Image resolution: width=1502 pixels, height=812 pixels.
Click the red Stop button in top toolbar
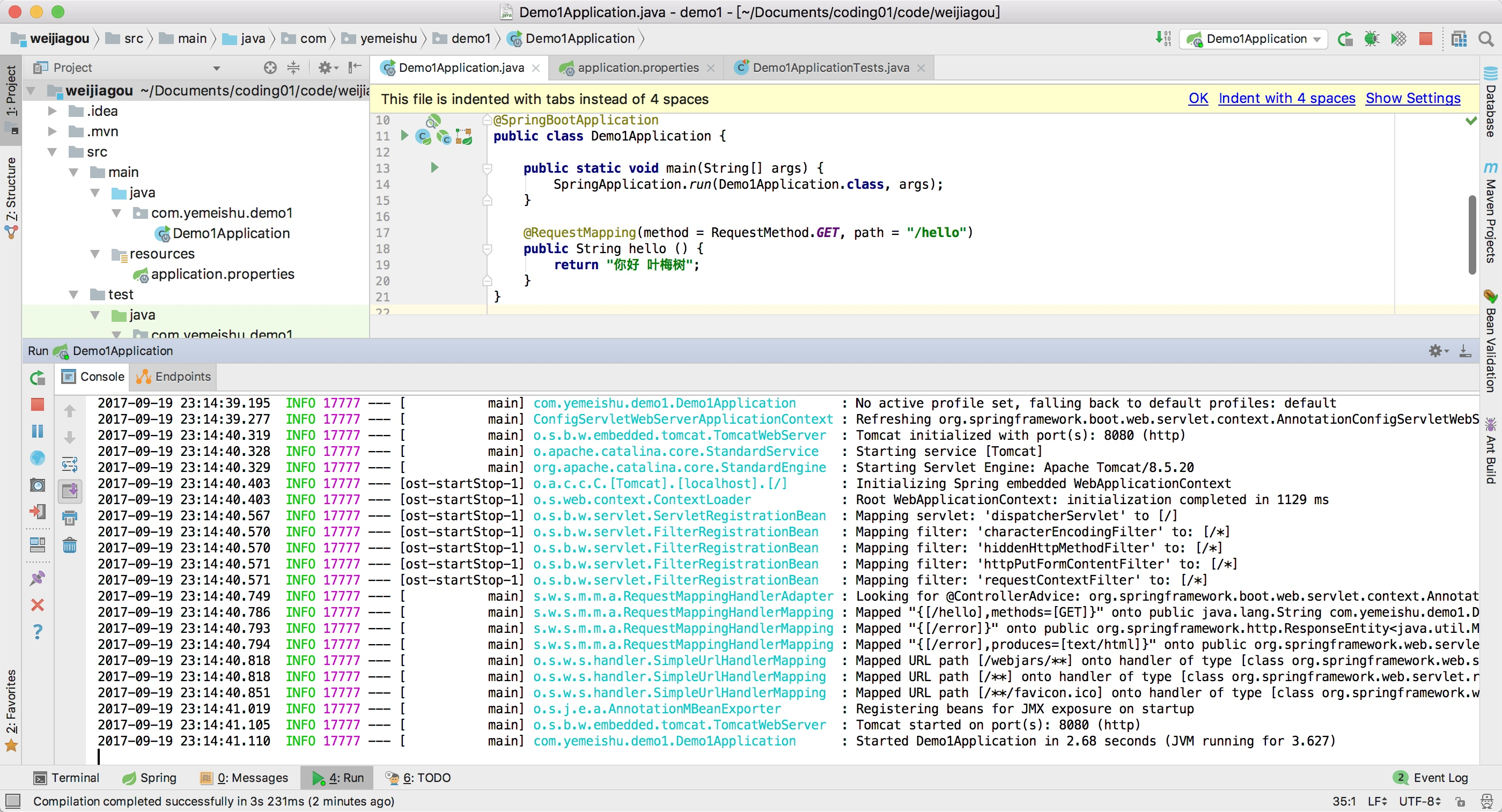coord(1426,39)
